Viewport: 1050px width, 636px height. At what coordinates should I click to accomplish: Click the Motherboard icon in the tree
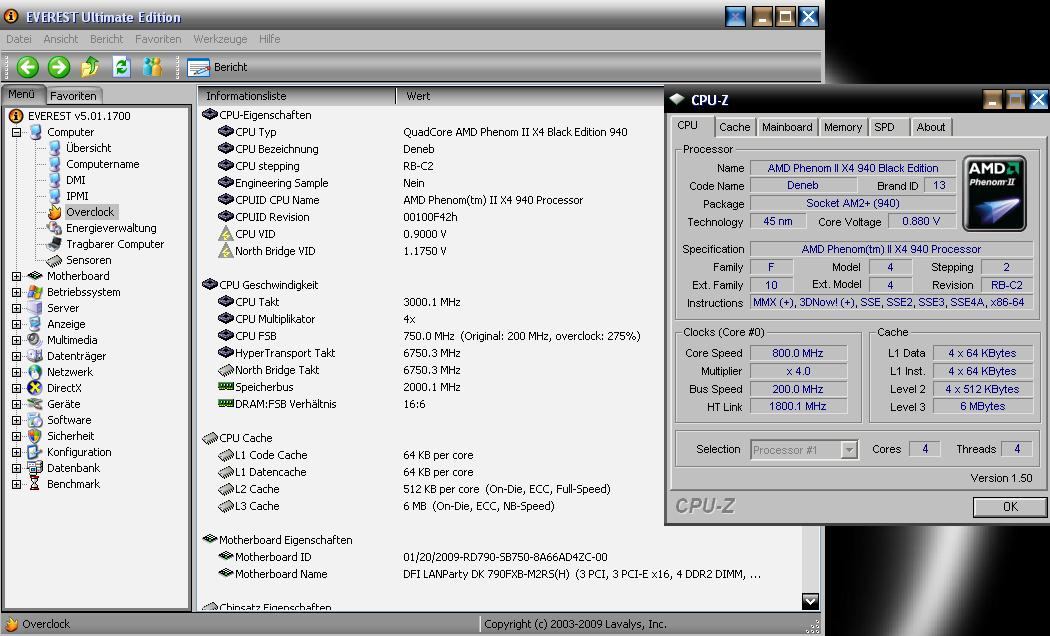click(x=35, y=276)
